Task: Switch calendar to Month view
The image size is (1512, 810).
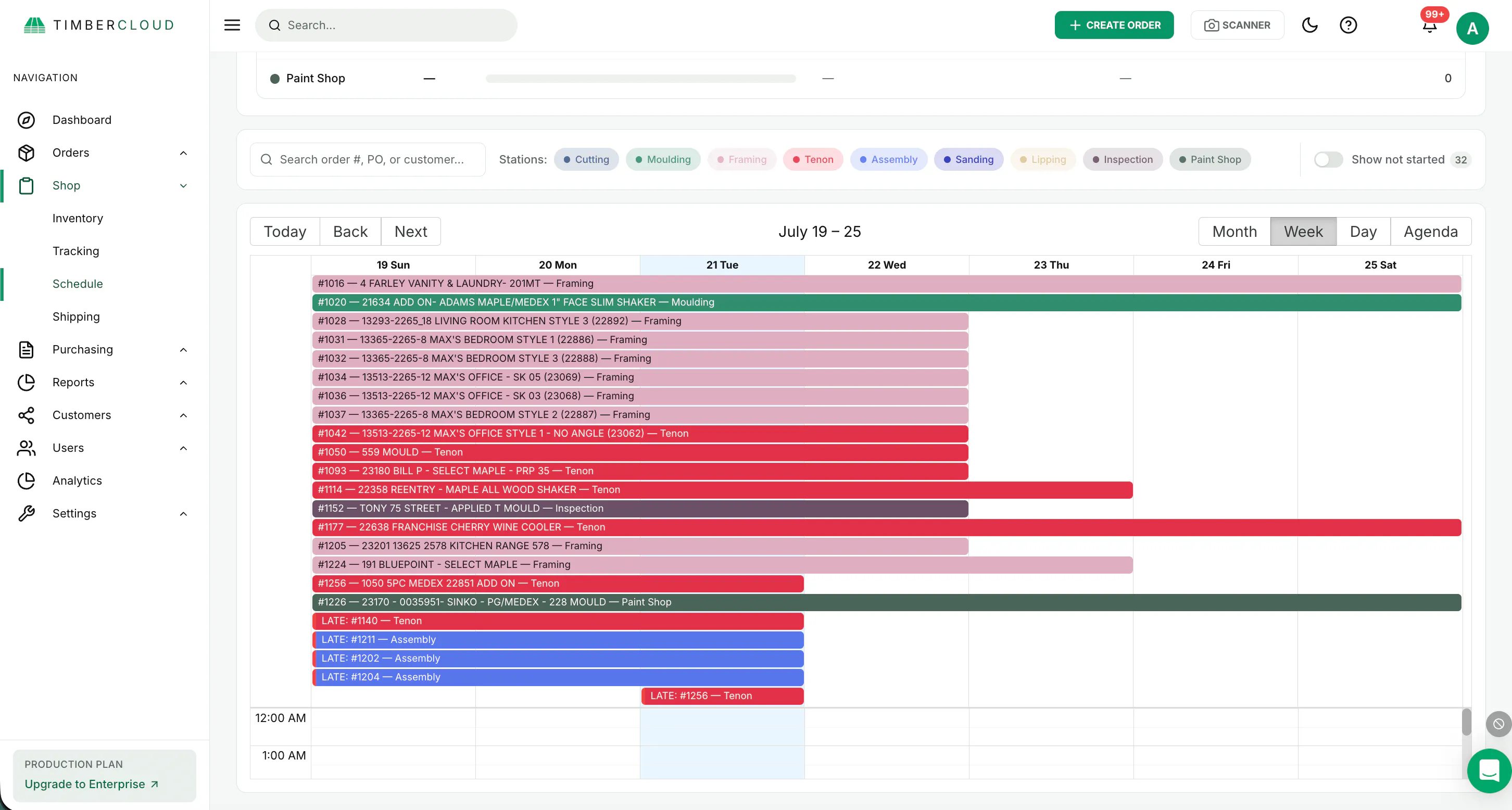Action: click(1234, 231)
